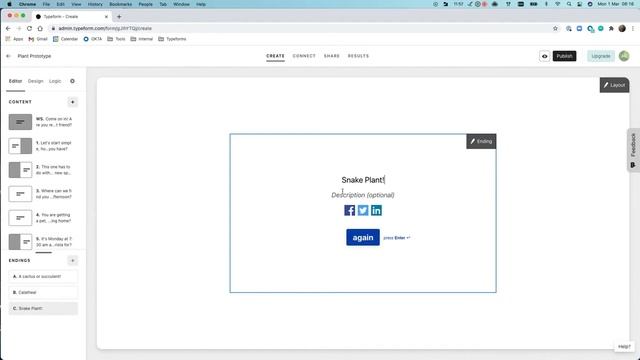Viewport: 640px width, 360px height.
Task: Open the Feedback side tab
Action: [633, 150]
